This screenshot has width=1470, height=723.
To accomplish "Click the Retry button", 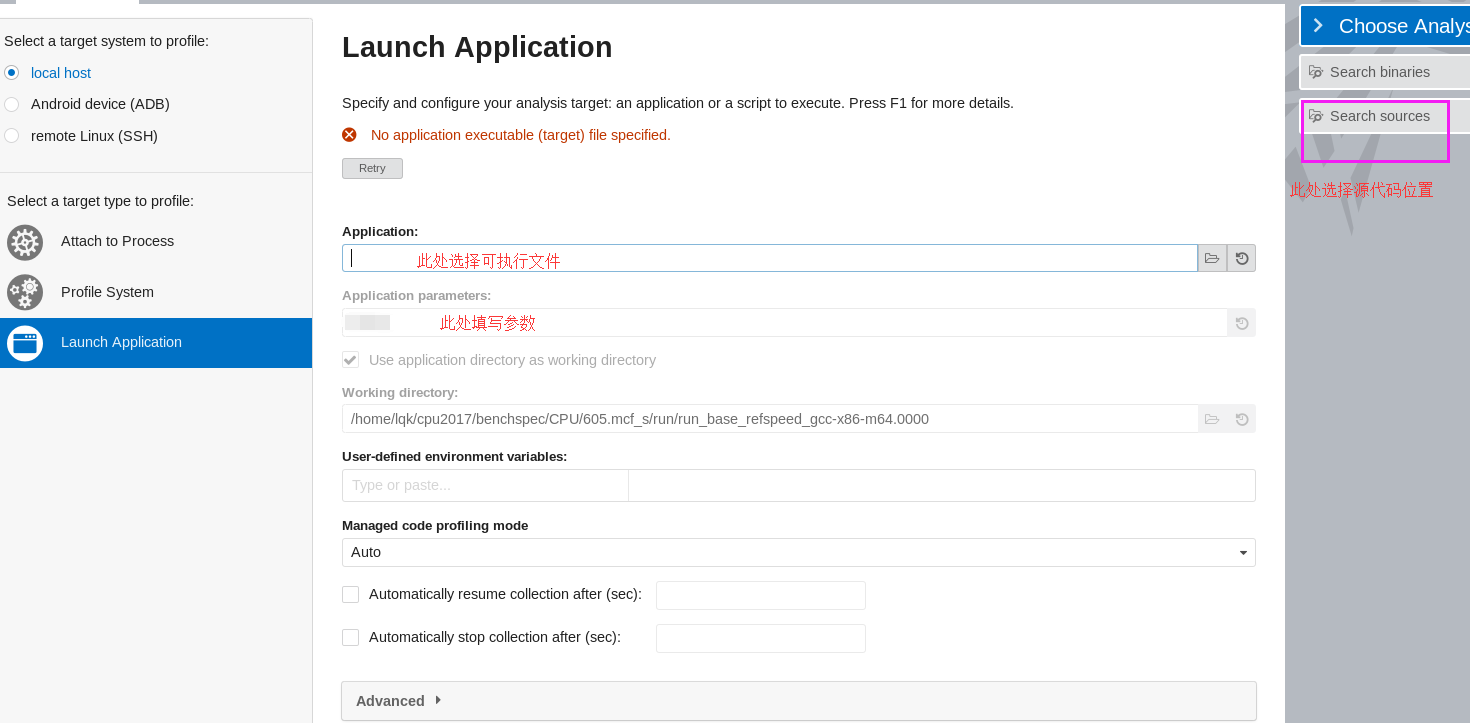I will (372, 168).
